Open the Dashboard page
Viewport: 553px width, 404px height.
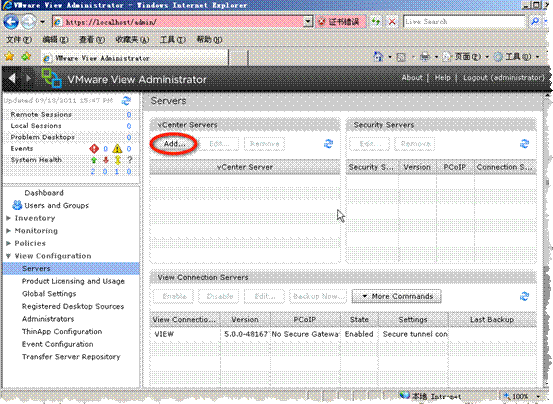pyautogui.click(x=44, y=193)
